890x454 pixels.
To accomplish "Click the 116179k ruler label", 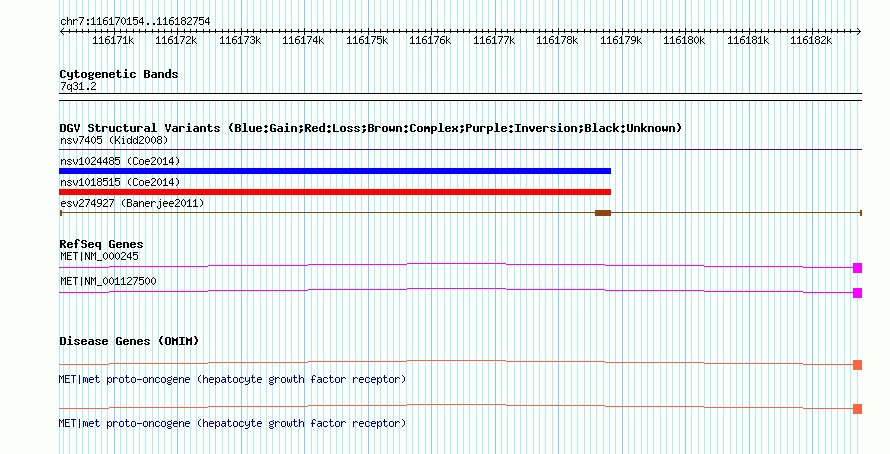I will [x=622, y=40].
